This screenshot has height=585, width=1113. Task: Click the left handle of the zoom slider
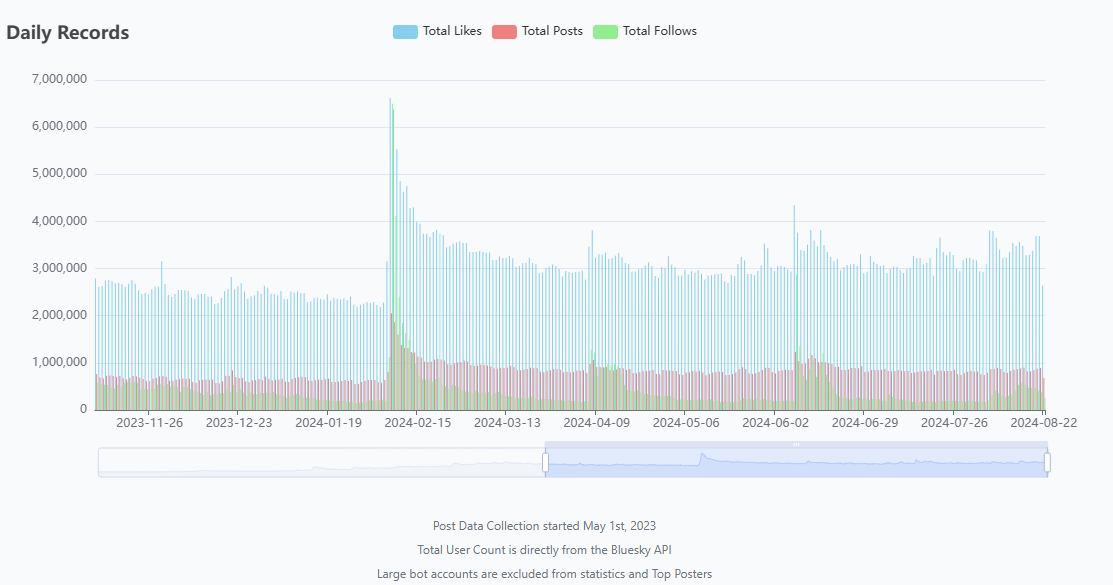545,462
